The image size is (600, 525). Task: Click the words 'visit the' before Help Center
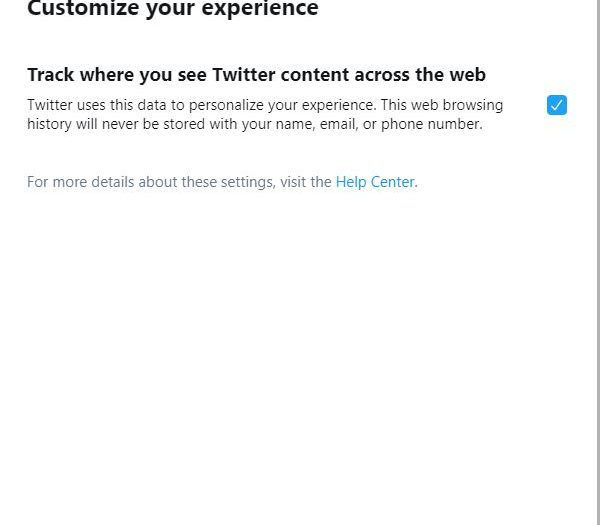click(306, 182)
